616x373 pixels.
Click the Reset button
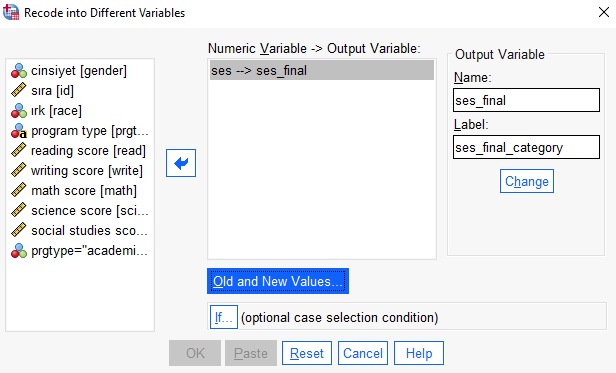click(x=307, y=353)
